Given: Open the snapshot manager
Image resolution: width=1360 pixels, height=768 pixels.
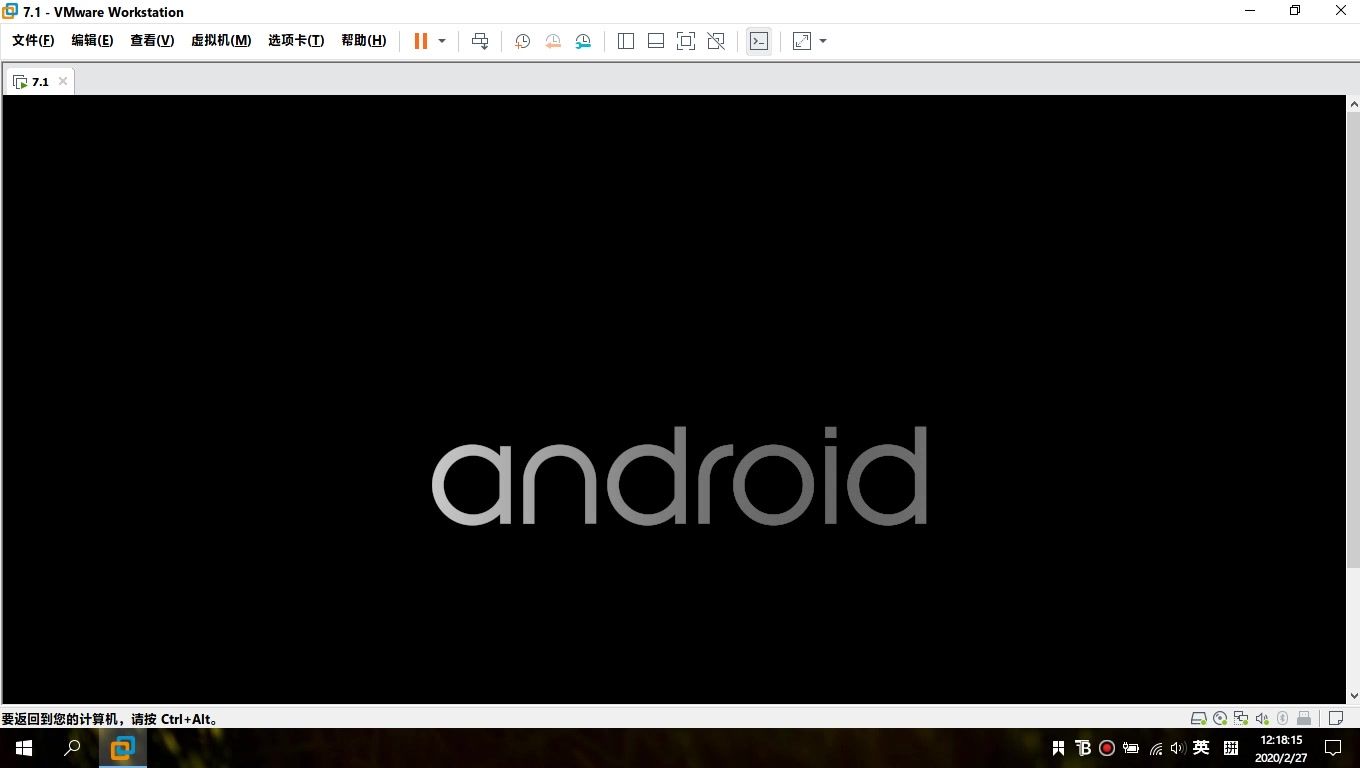Looking at the screenshot, I should point(583,41).
